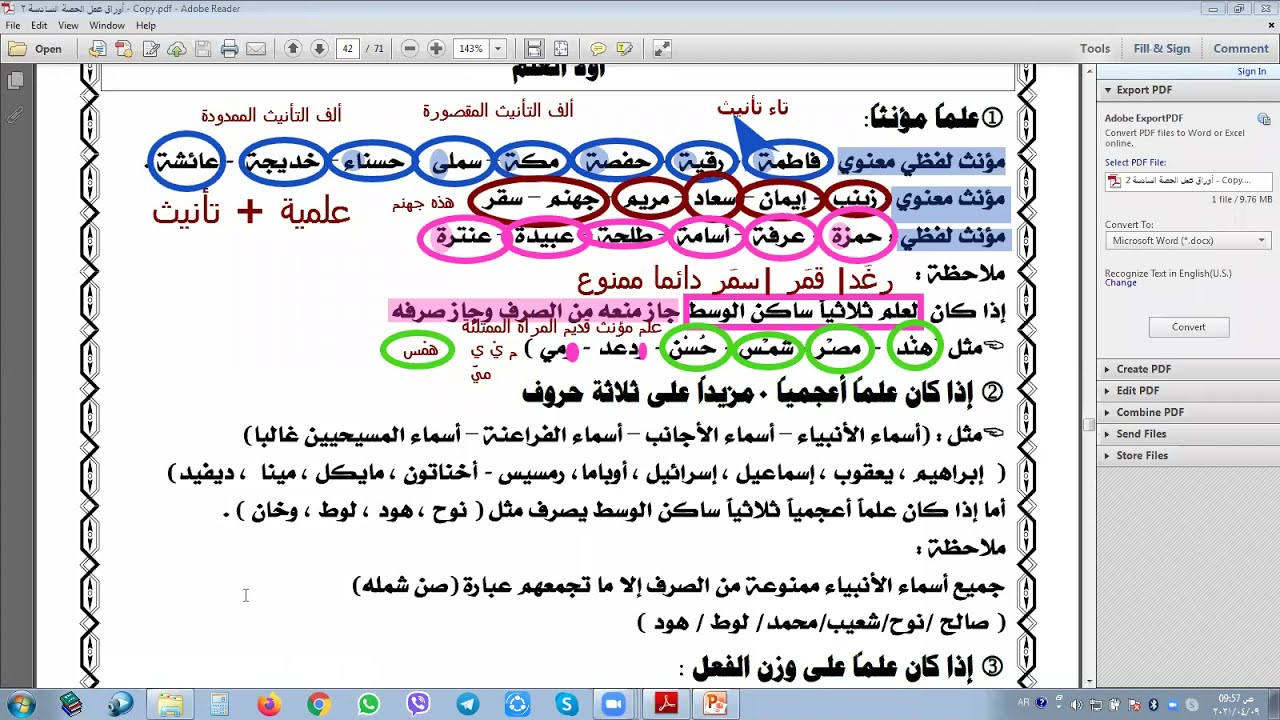Image resolution: width=1280 pixels, height=720 pixels.
Task: Open the Convert To Microsoft Word dropdown
Action: pyautogui.click(x=1188, y=241)
